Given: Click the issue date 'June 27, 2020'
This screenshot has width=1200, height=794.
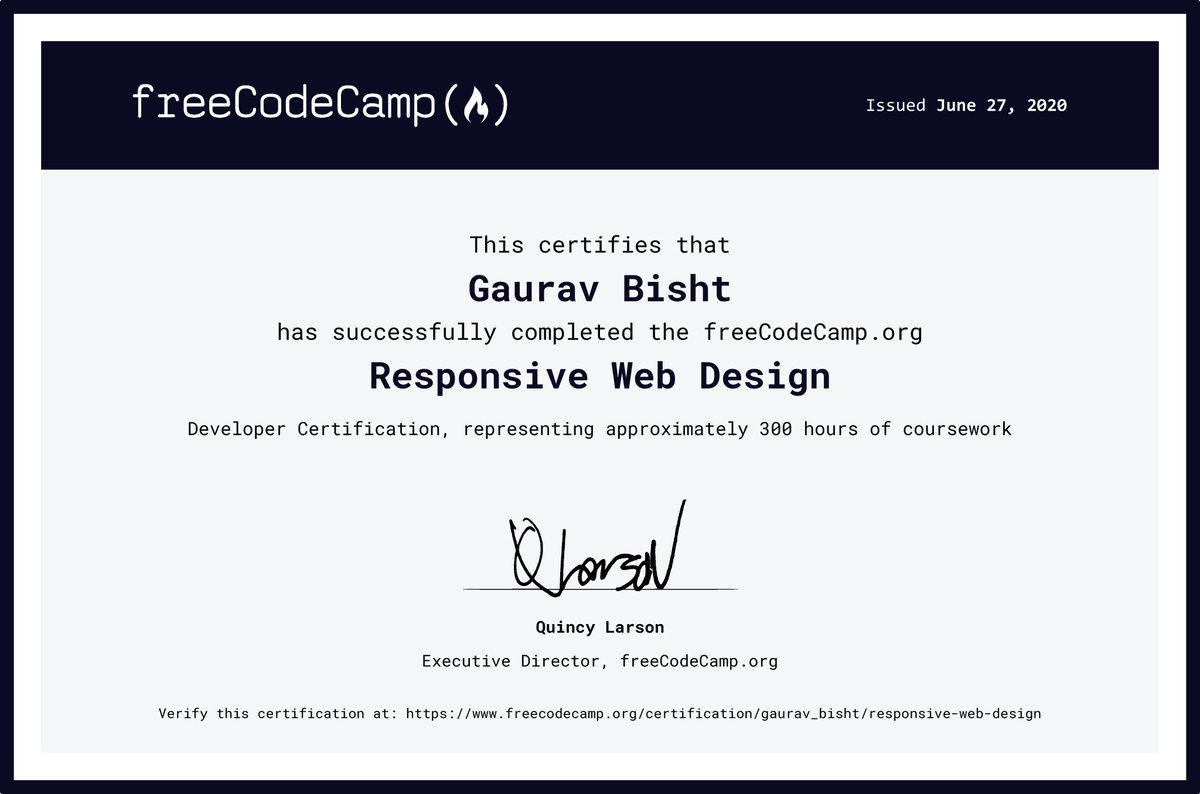Looking at the screenshot, I should tap(1002, 105).
